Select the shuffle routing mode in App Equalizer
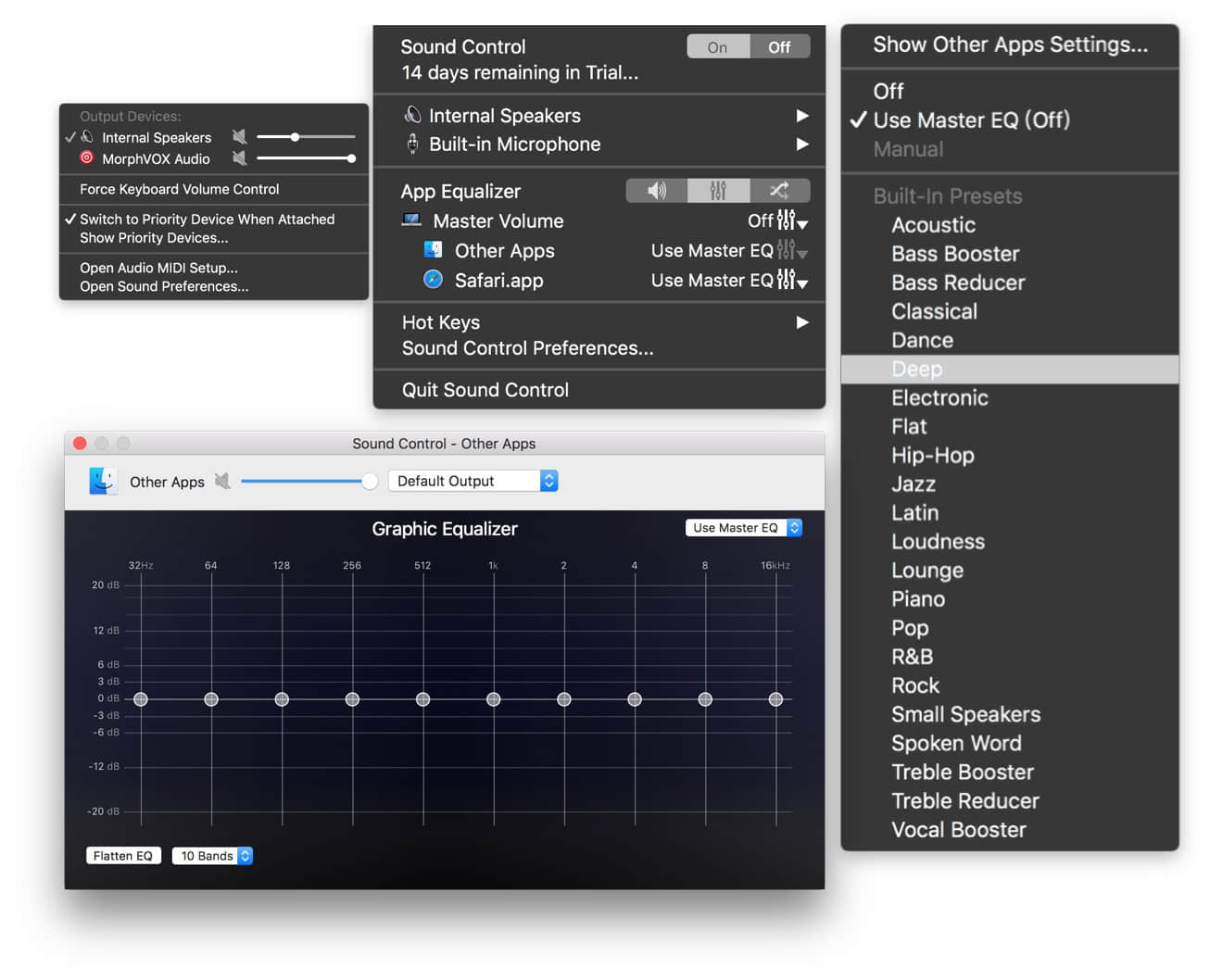Image resolution: width=1210 pixels, height=980 pixels. [779, 191]
